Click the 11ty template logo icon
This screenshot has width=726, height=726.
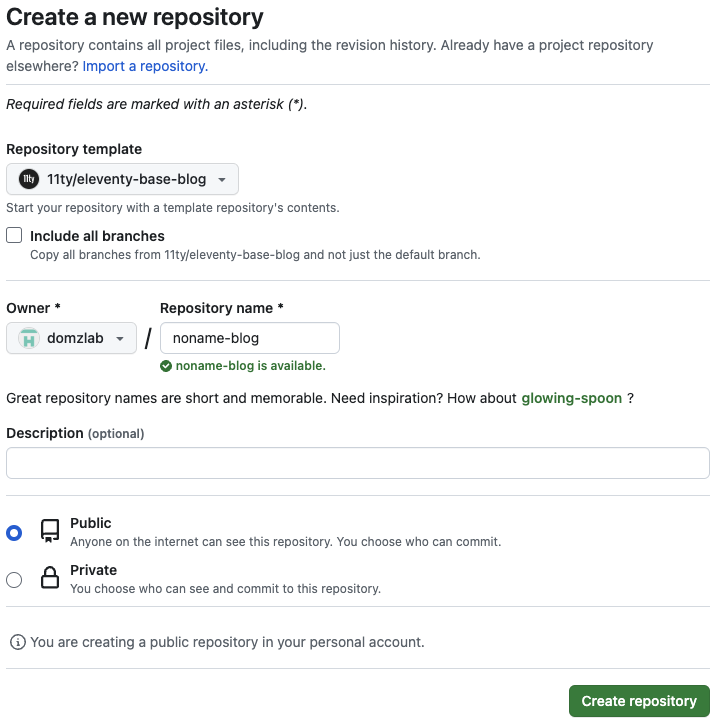coord(29,179)
